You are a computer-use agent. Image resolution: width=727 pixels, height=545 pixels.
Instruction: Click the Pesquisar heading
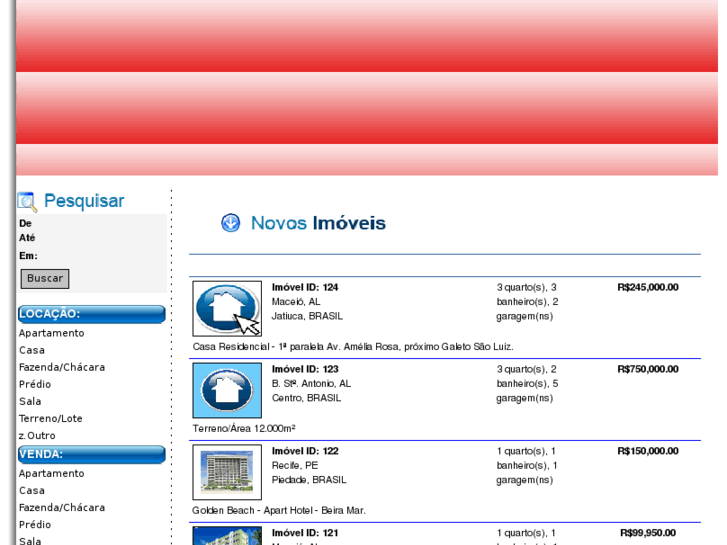(84, 201)
